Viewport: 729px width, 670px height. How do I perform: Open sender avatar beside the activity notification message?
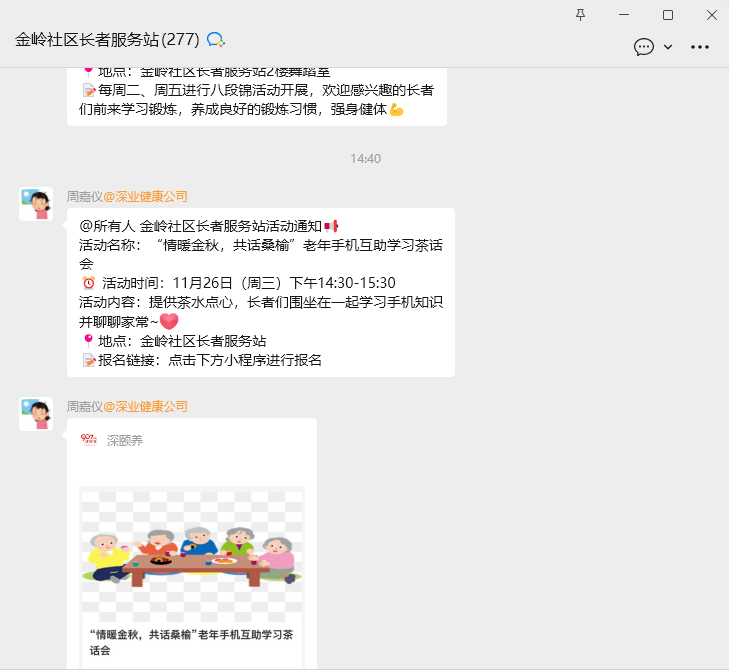[x=37, y=204]
